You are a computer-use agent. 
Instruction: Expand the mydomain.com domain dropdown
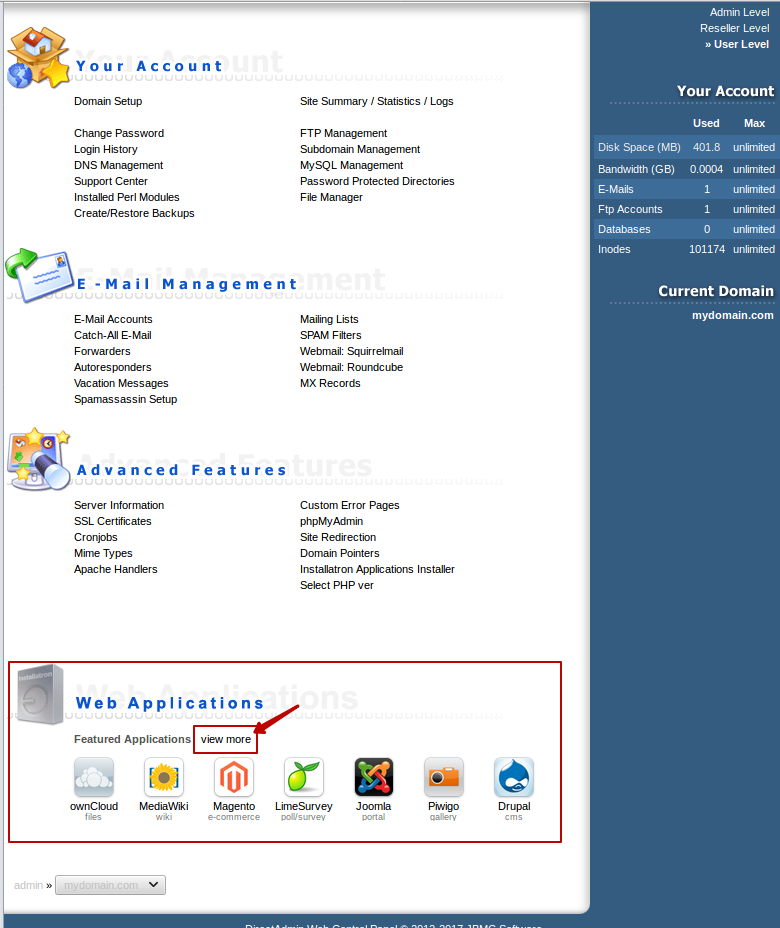(111, 885)
